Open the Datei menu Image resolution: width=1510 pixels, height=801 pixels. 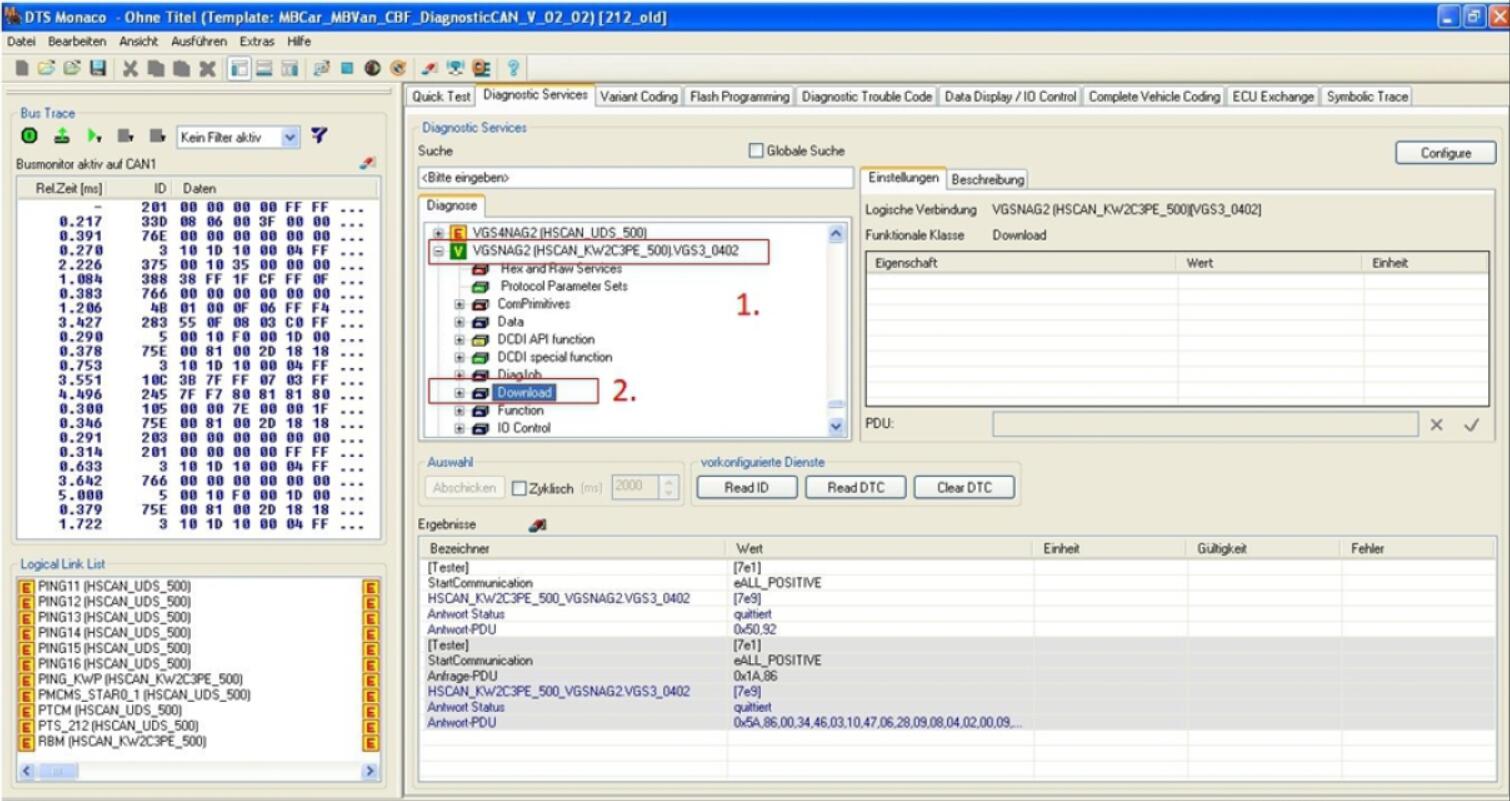point(19,41)
